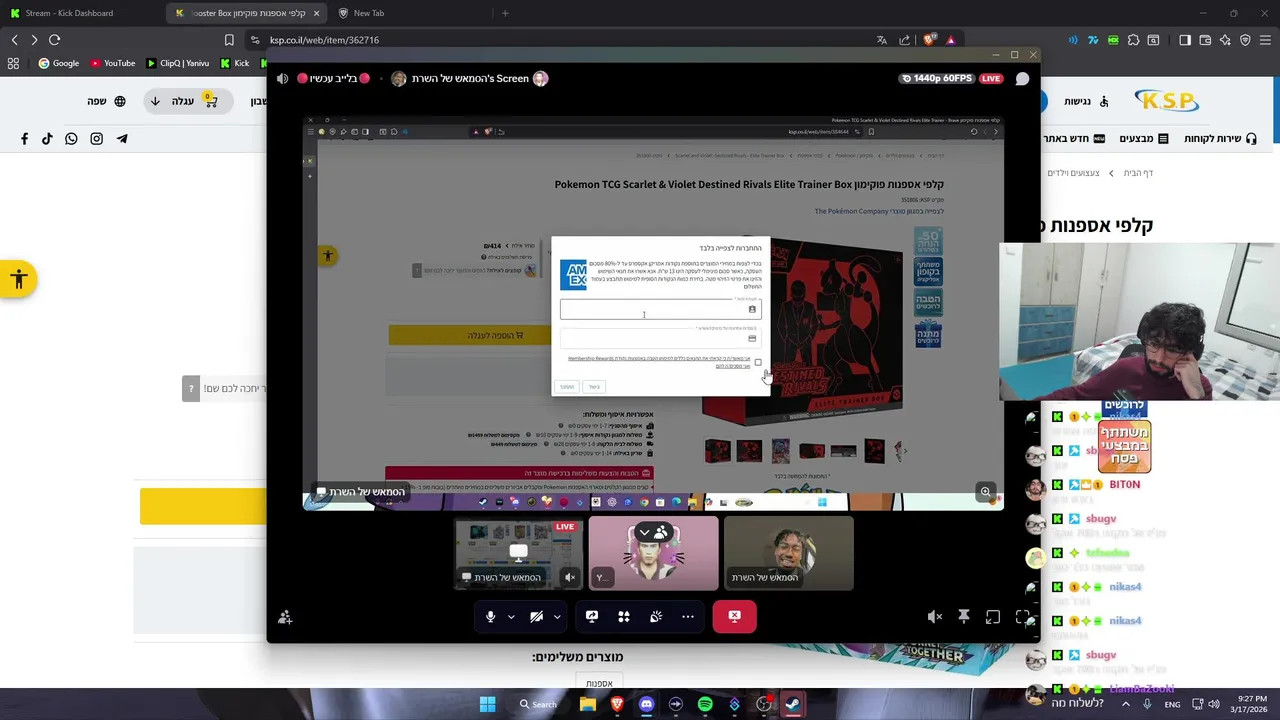Unmute the stream volume speaker in call controls
The width and height of the screenshot is (1280, 720).
tap(934, 617)
